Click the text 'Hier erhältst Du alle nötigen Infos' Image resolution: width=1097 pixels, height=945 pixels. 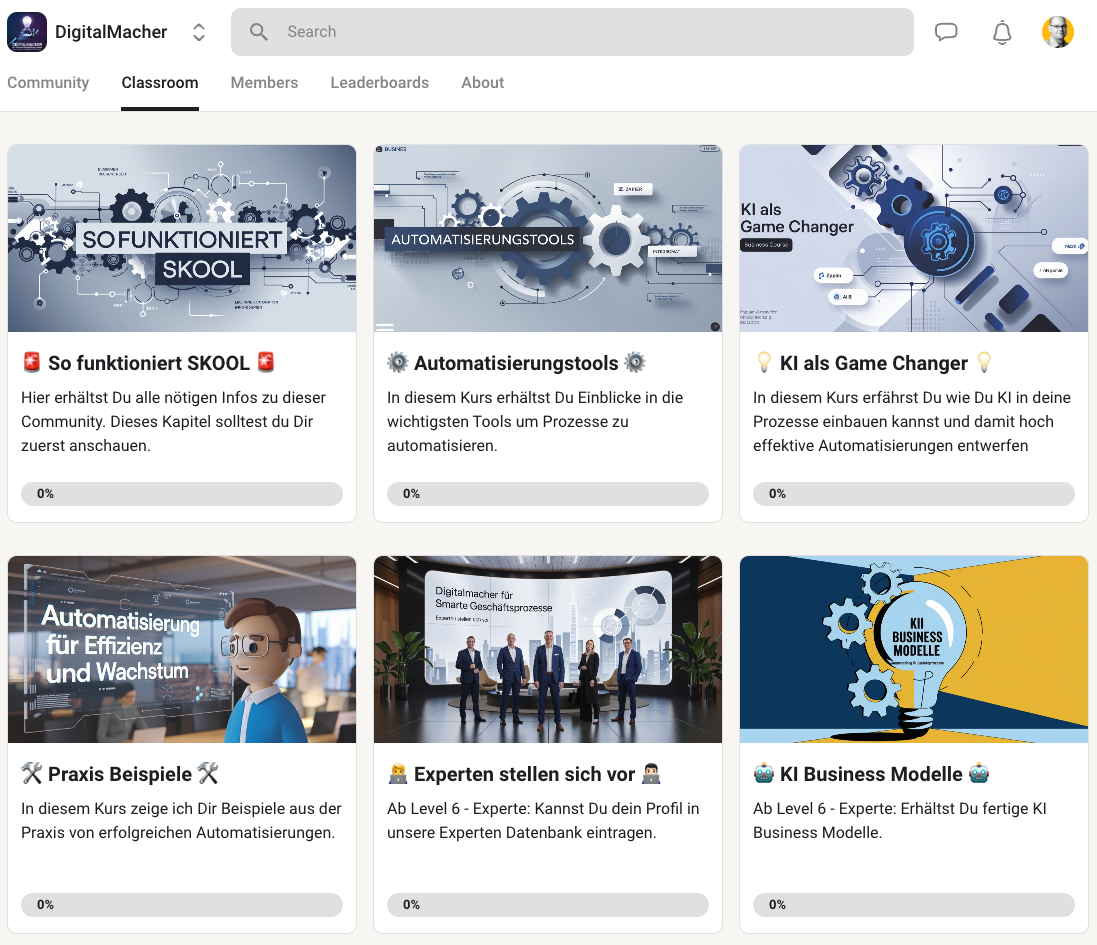(141, 397)
